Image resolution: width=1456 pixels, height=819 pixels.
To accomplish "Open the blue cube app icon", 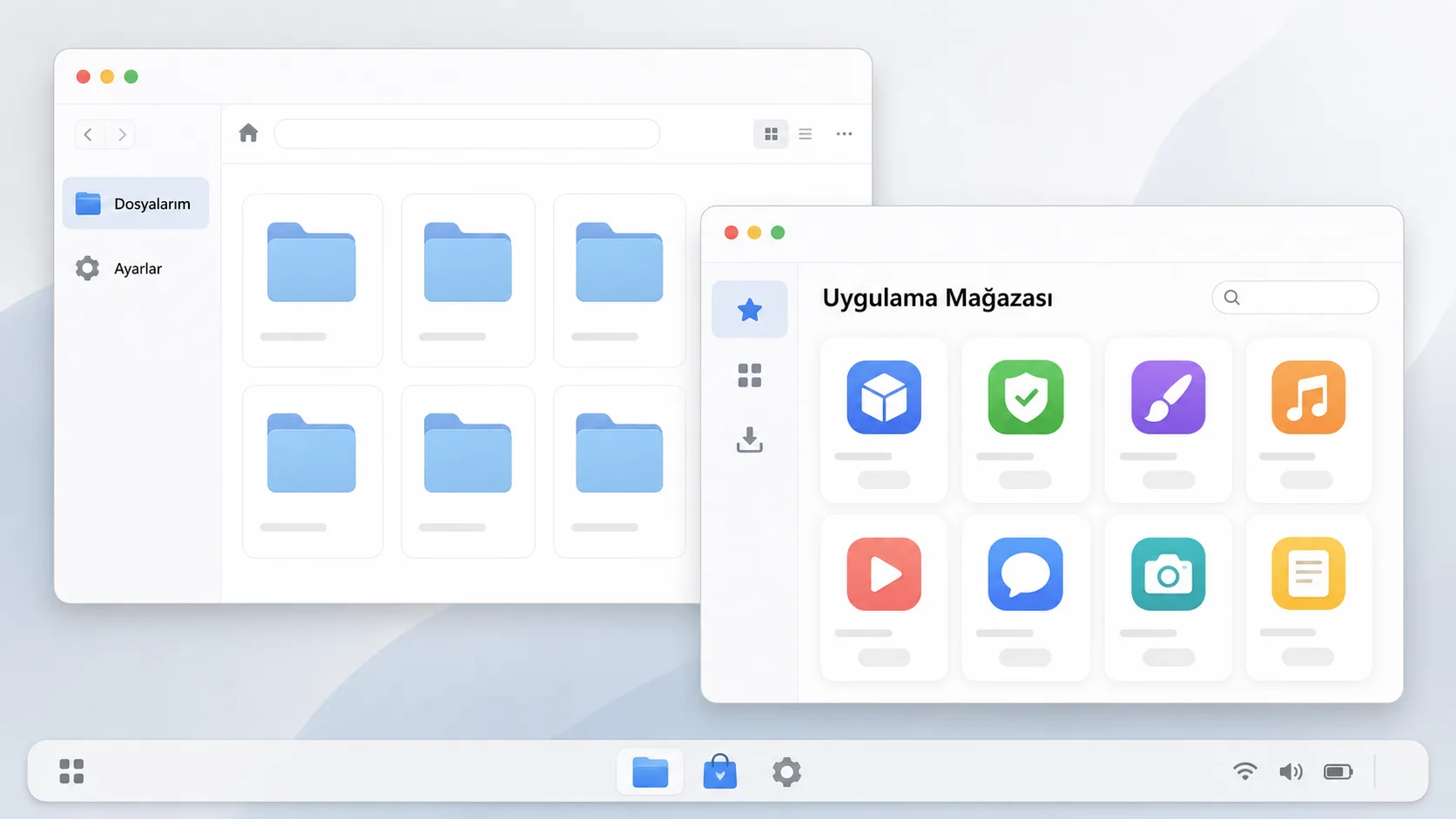I will 884,397.
